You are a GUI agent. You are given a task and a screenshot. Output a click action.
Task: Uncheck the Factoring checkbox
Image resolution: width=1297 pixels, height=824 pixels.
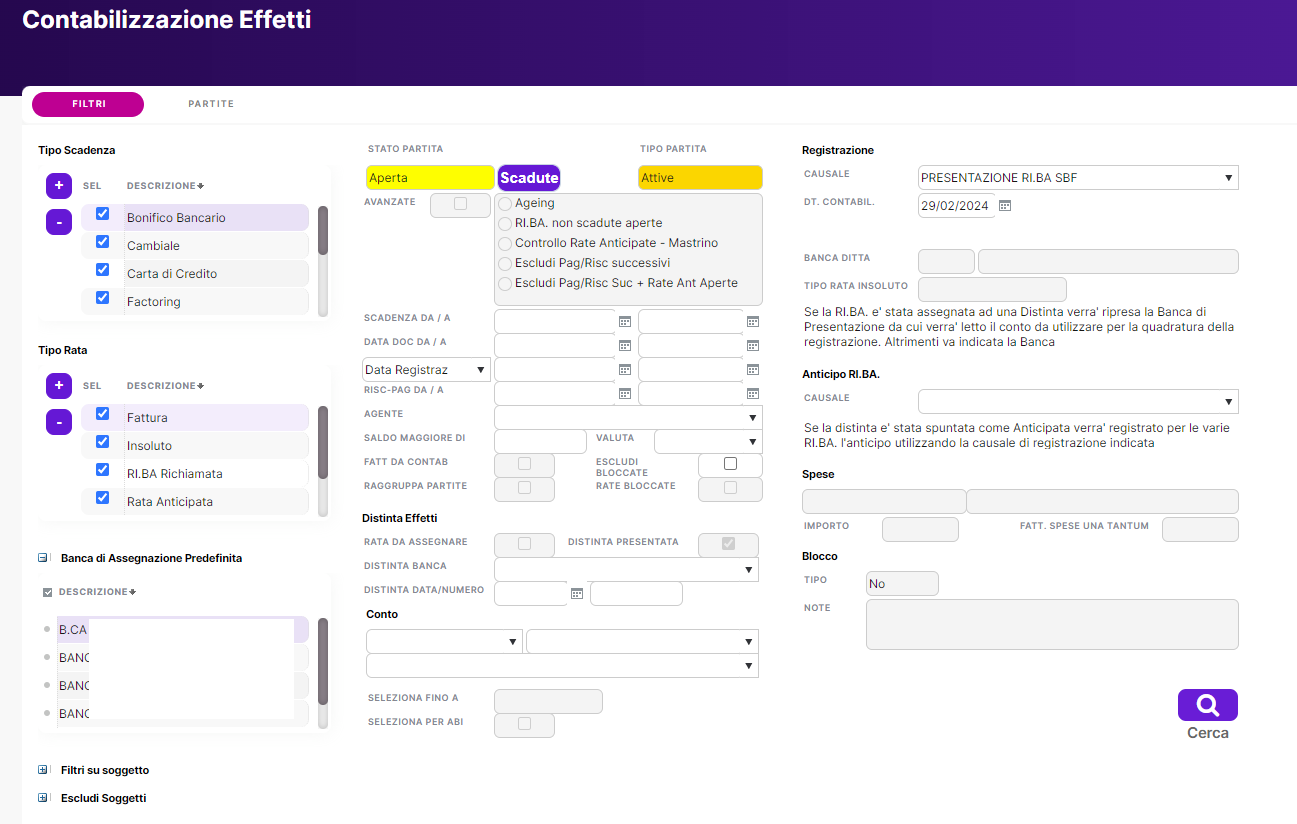(102, 298)
